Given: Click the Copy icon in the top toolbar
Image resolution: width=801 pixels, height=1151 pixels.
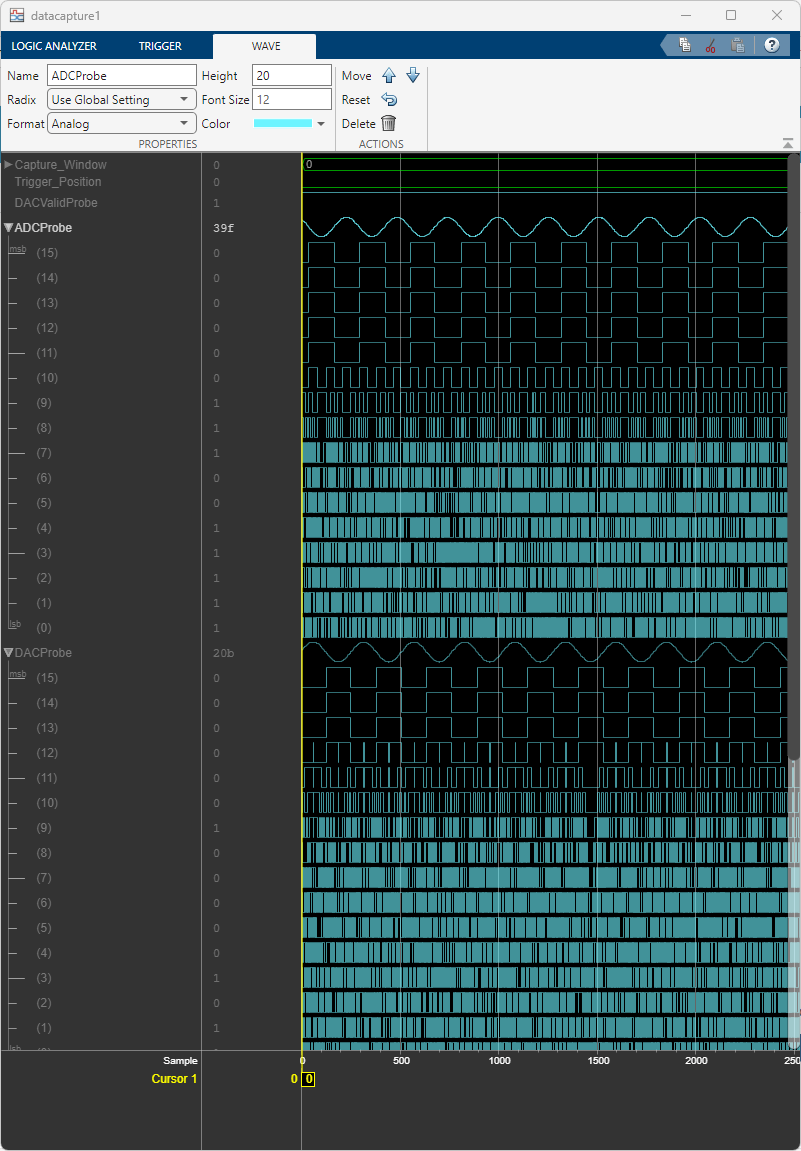Looking at the screenshot, I should pyautogui.click(x=685, y=45).
